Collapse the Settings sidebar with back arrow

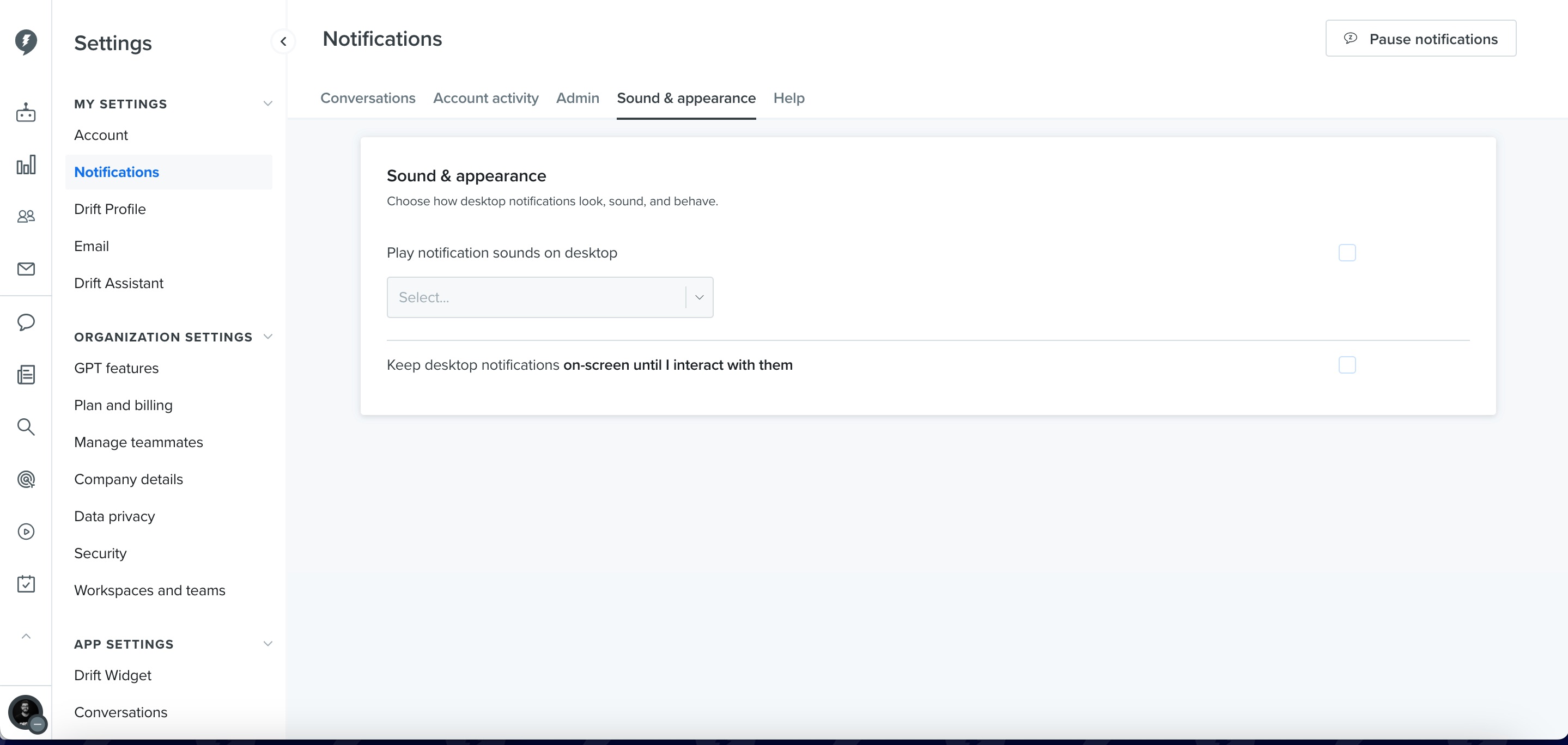point(283,41)
